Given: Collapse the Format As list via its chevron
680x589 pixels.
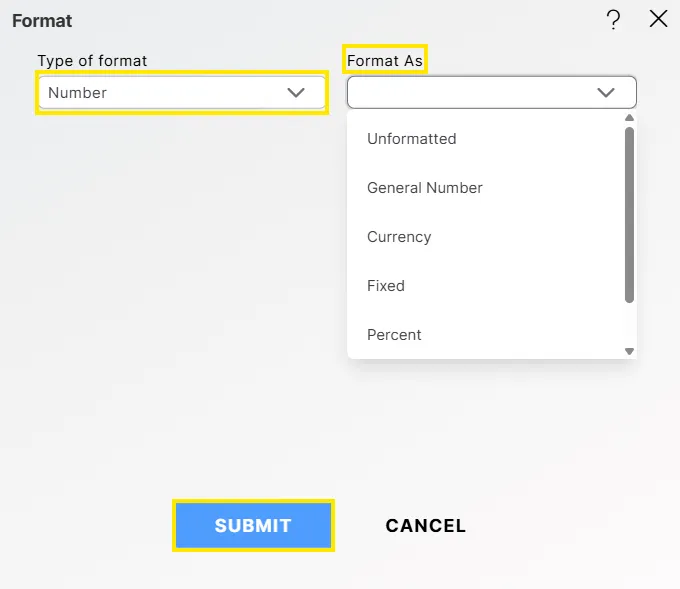Looking at the screenshot, I should (606, 92).
